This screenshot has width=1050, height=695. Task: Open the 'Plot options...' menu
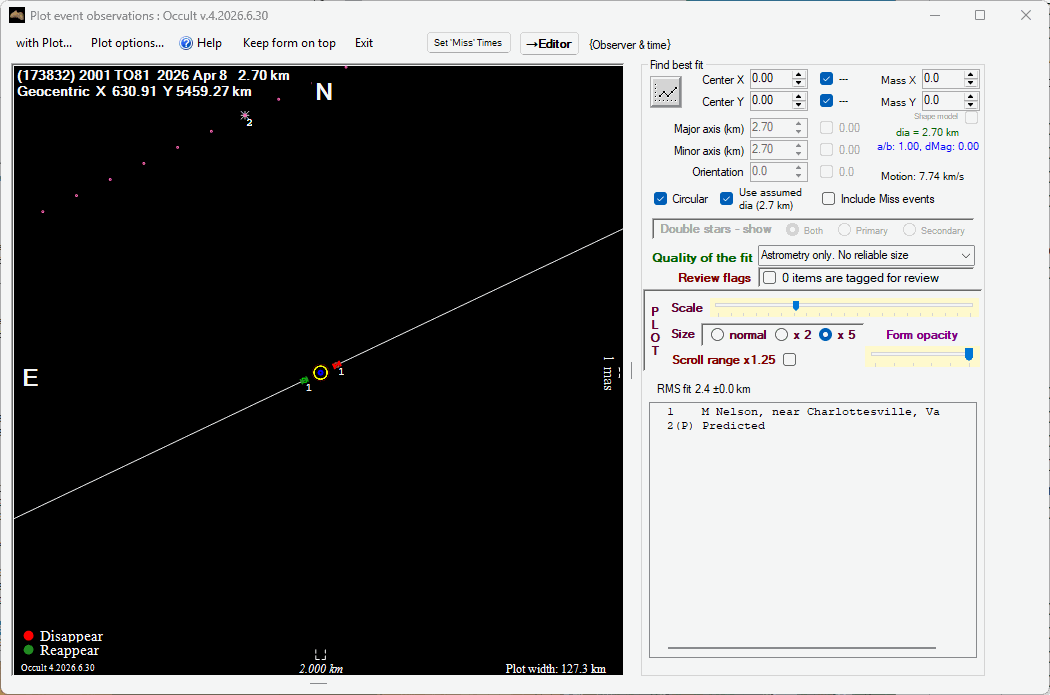pyautogui.click(x=127, y=43)
